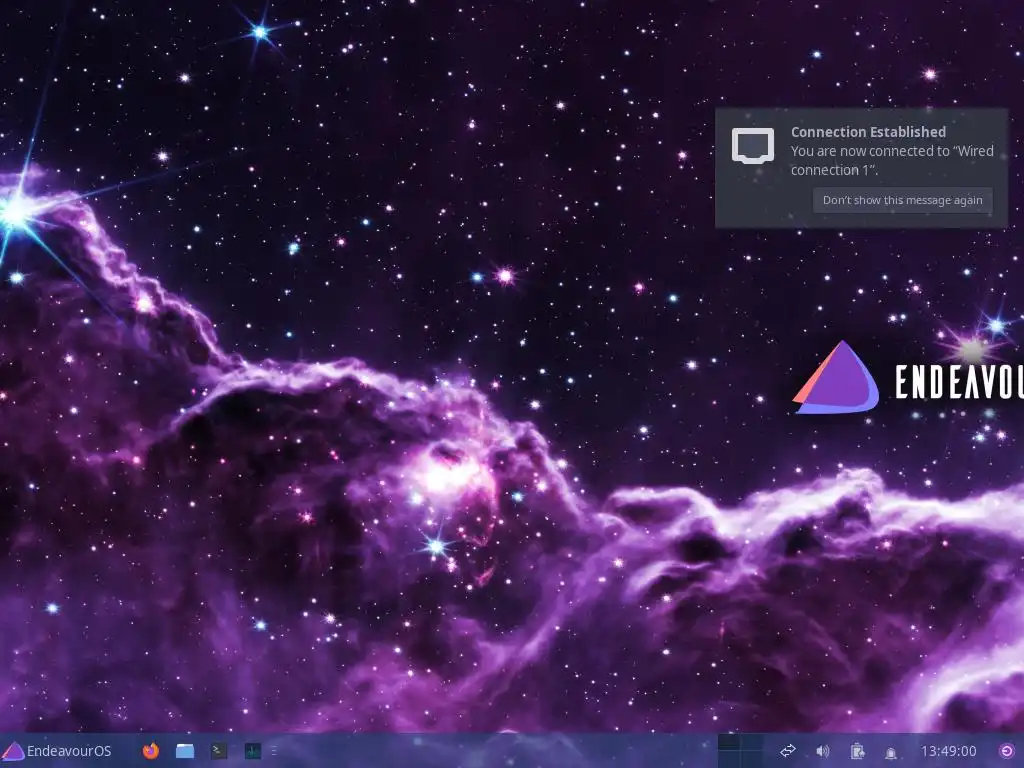Open the EndeavourOS applications menu
Viewport: 1024px width, 768px height.
point(57,751)
